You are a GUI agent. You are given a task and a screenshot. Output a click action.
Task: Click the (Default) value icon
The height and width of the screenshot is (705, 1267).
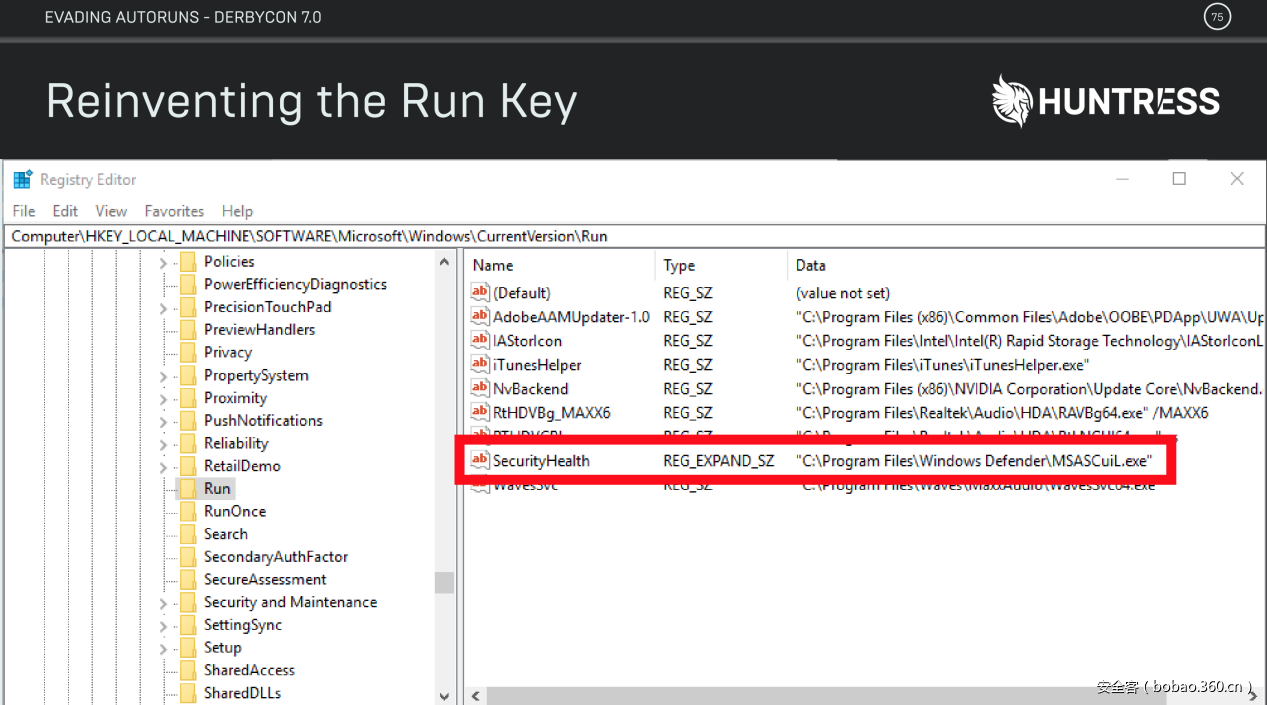[480, 293]
